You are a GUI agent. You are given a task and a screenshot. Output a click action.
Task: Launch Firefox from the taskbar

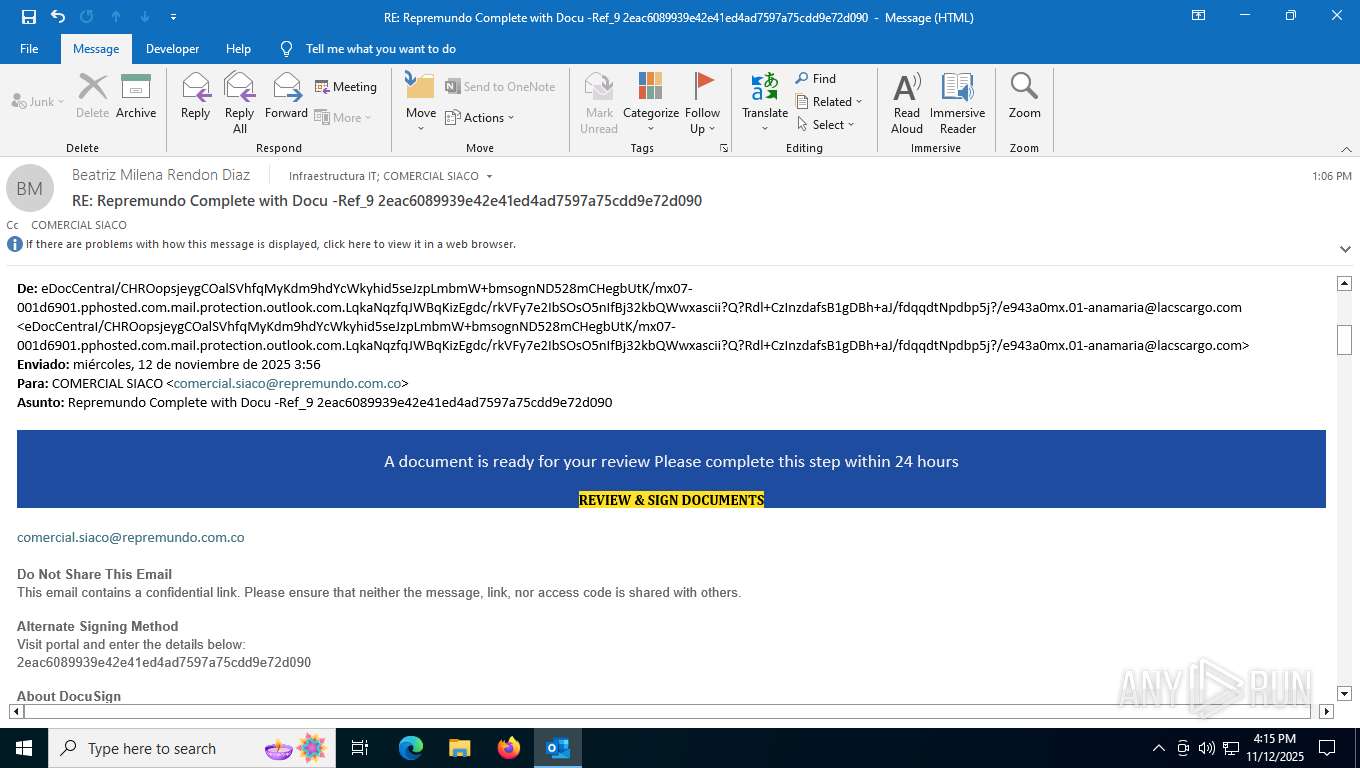509,748
